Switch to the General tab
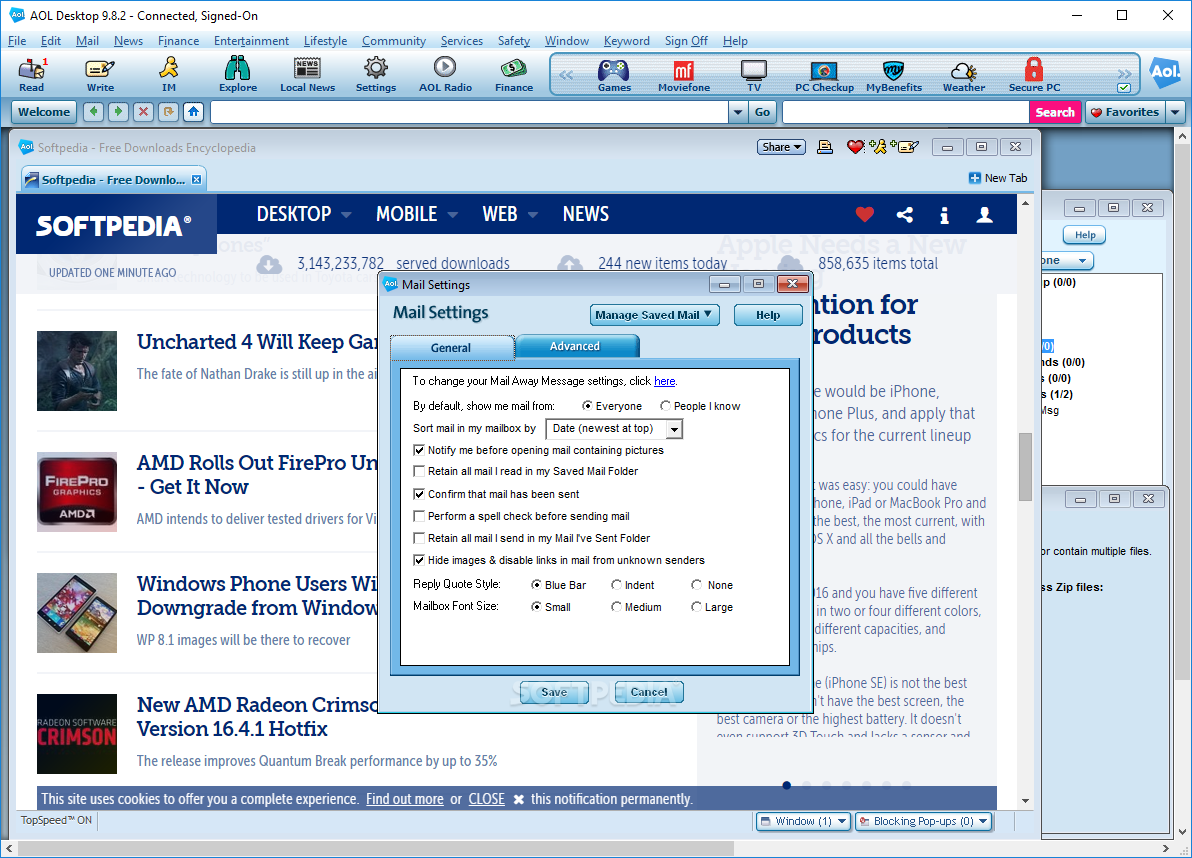1192x858 pixels. click(x=452, y=347)
